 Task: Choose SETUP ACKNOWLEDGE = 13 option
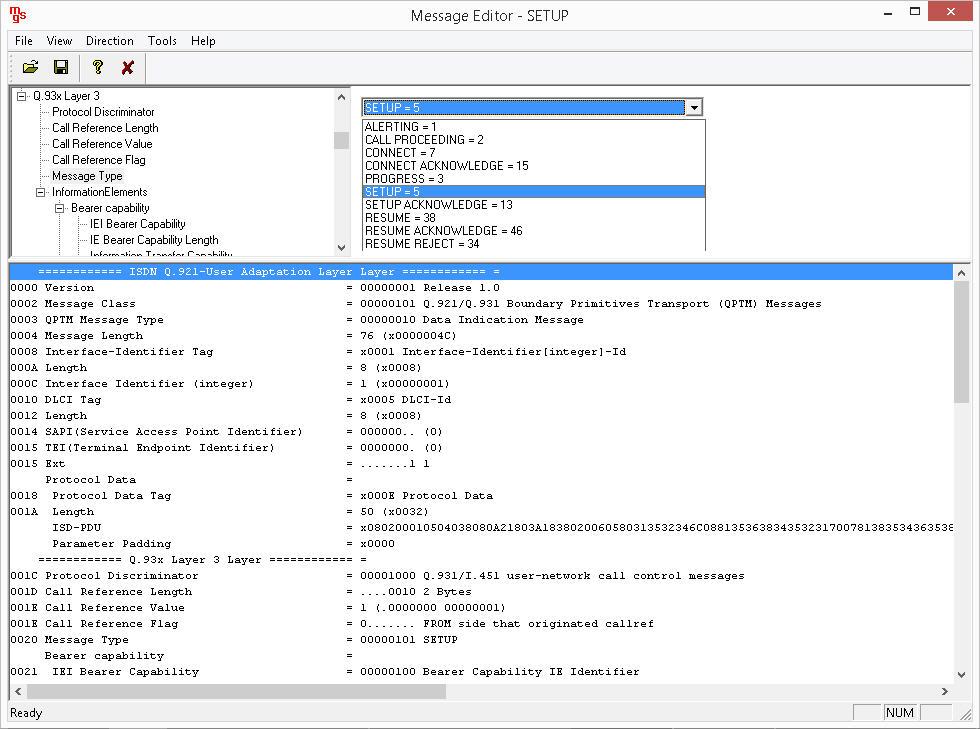(x=534, y=205)
